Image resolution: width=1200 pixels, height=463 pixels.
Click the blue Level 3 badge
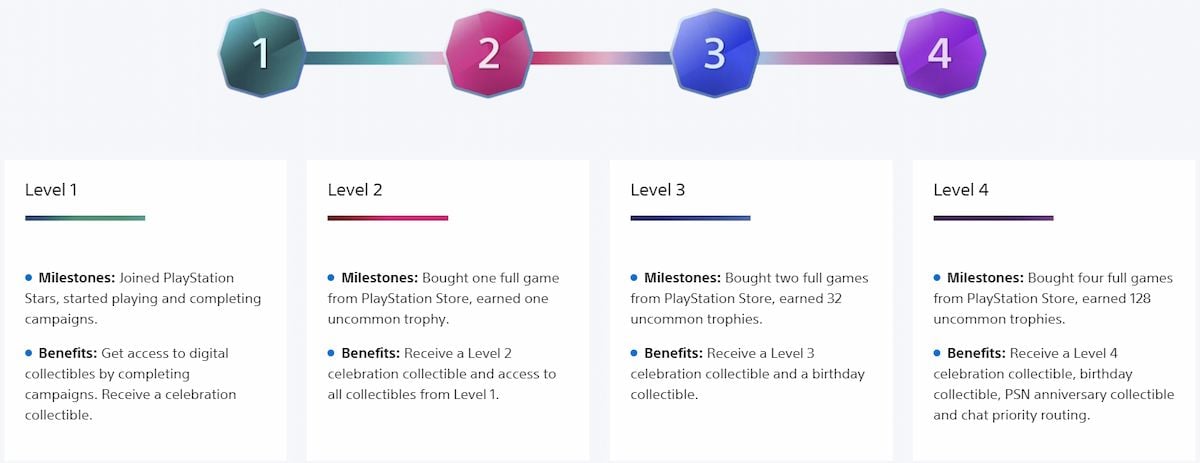pos(714,53)
